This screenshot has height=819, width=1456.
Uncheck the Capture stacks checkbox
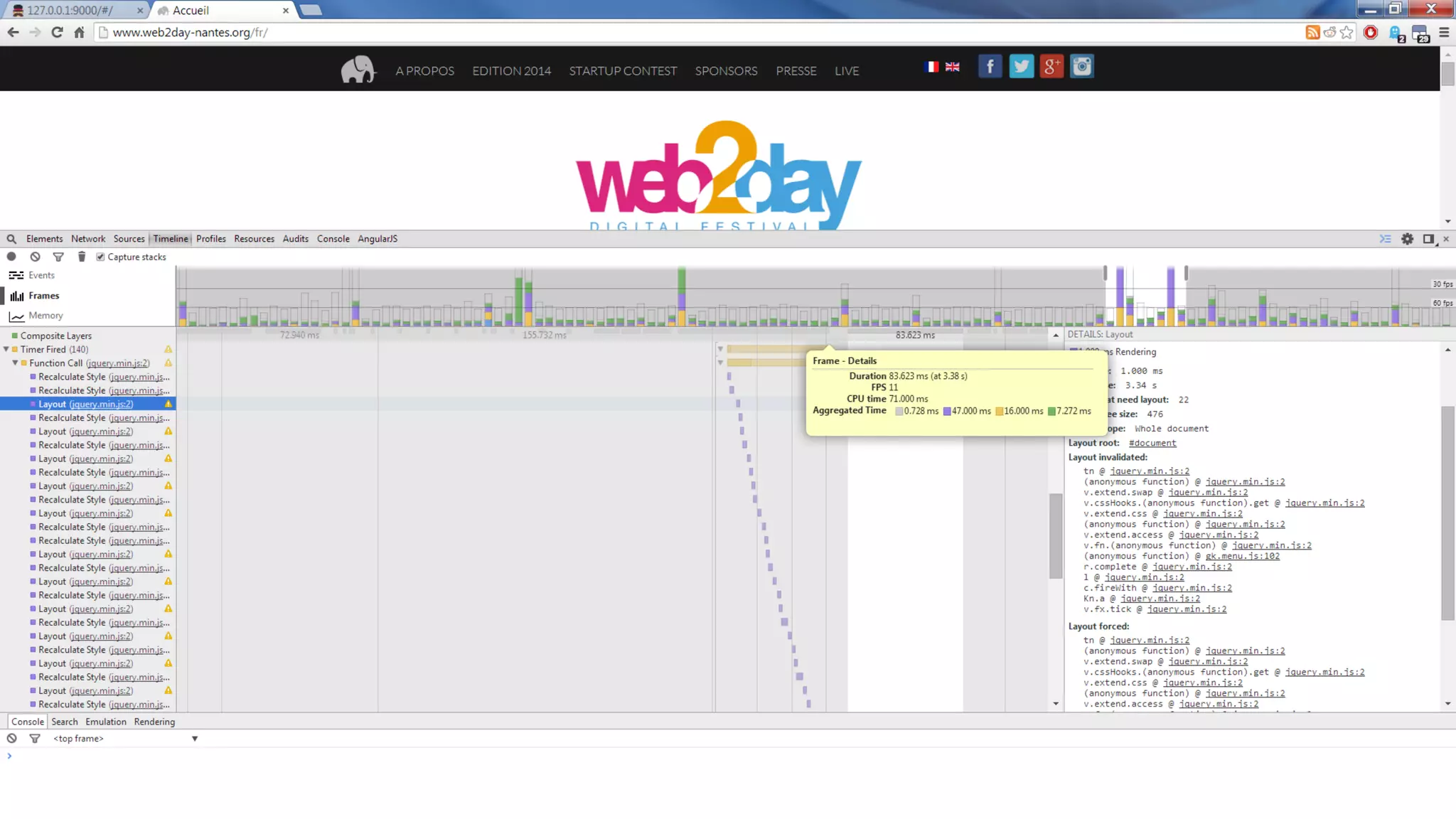pyautogui.click(x=100, y=257)
